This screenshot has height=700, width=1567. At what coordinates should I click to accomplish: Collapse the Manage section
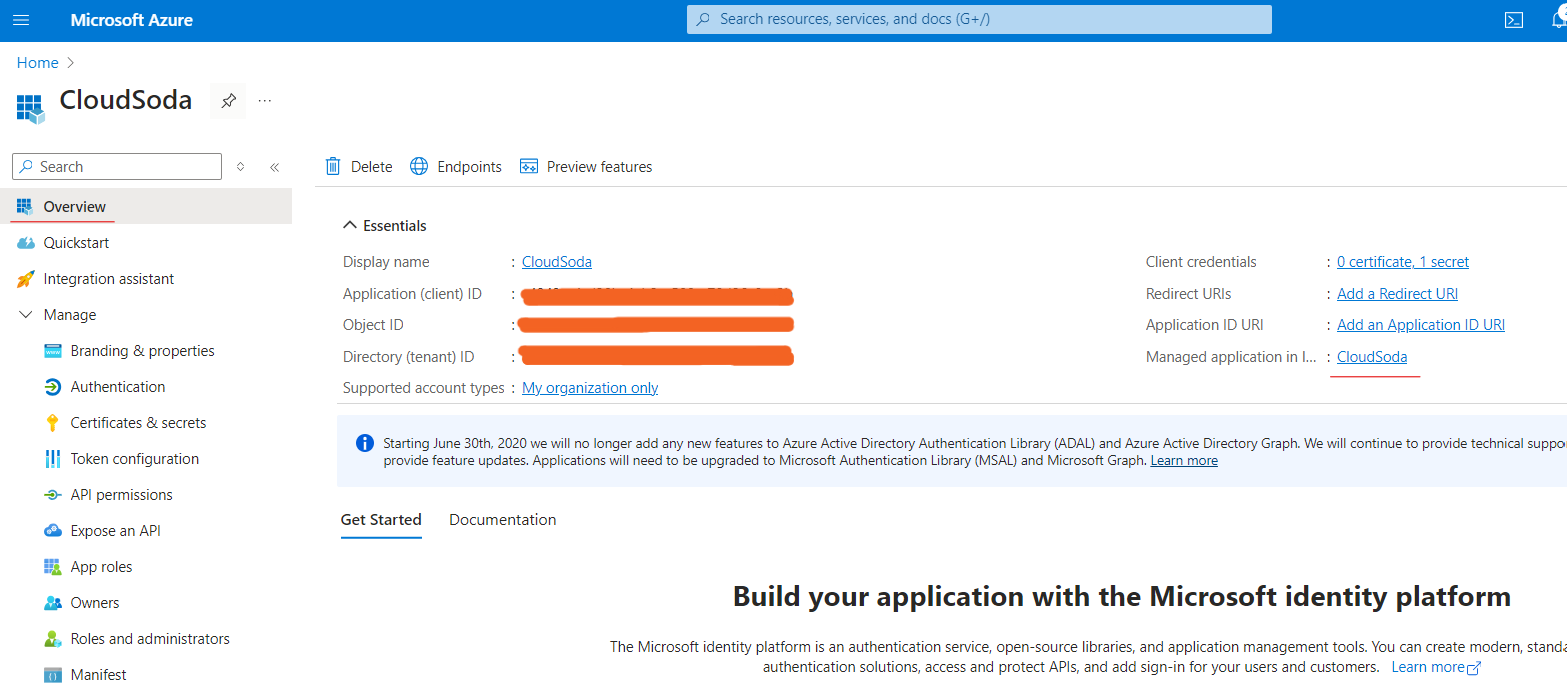click(26, 315)
